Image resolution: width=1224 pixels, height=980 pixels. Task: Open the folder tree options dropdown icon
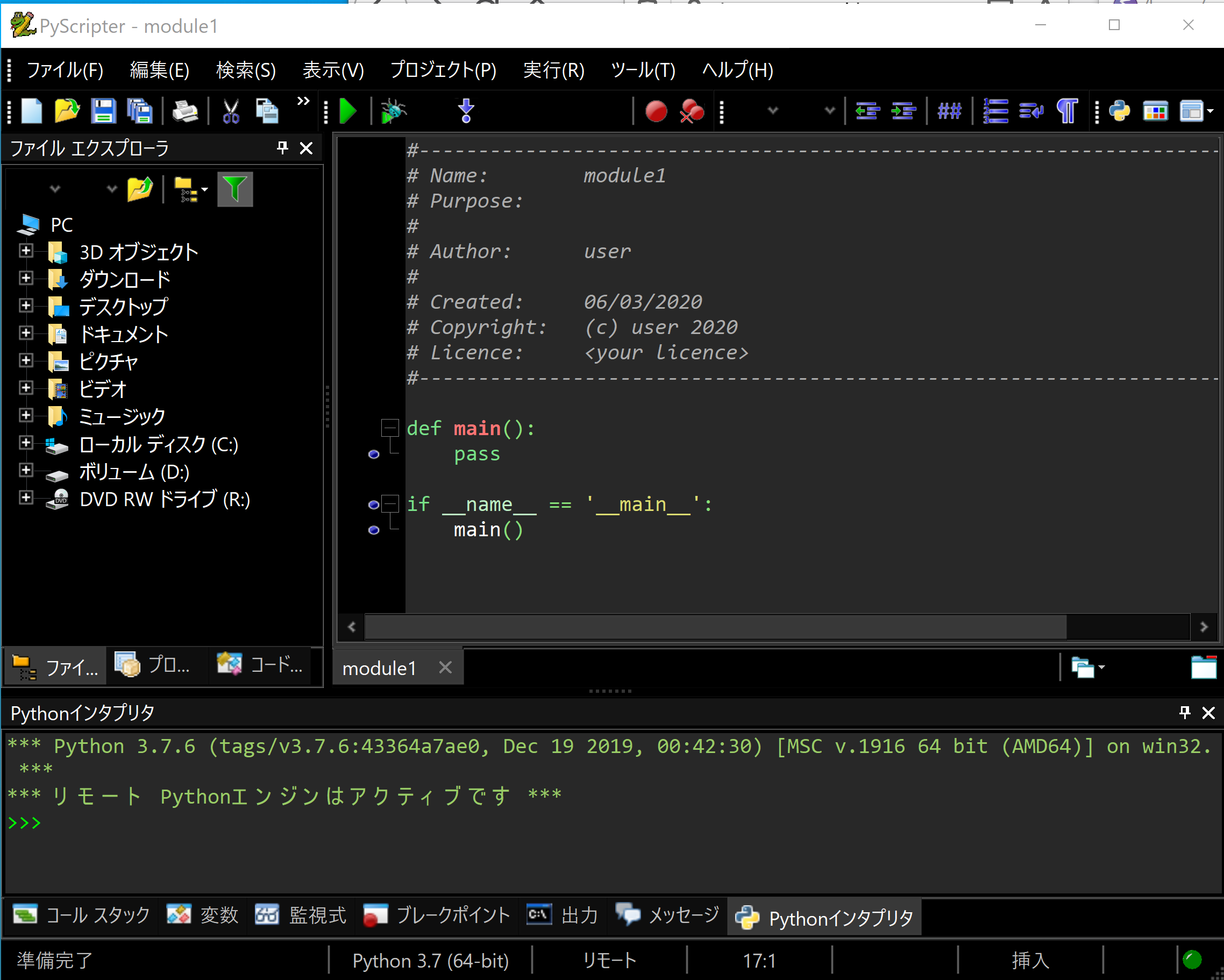[x=191, y=189]
